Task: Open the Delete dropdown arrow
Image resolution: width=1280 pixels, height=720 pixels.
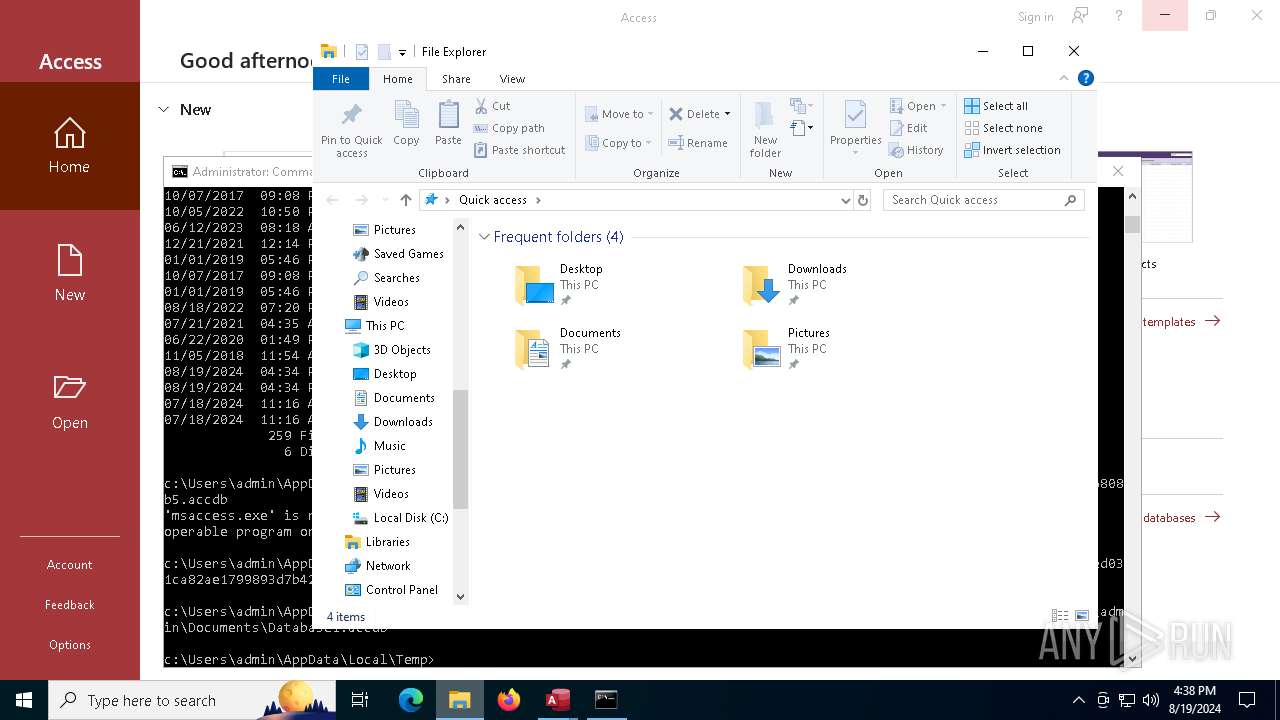Action: [x=727, y=114]
